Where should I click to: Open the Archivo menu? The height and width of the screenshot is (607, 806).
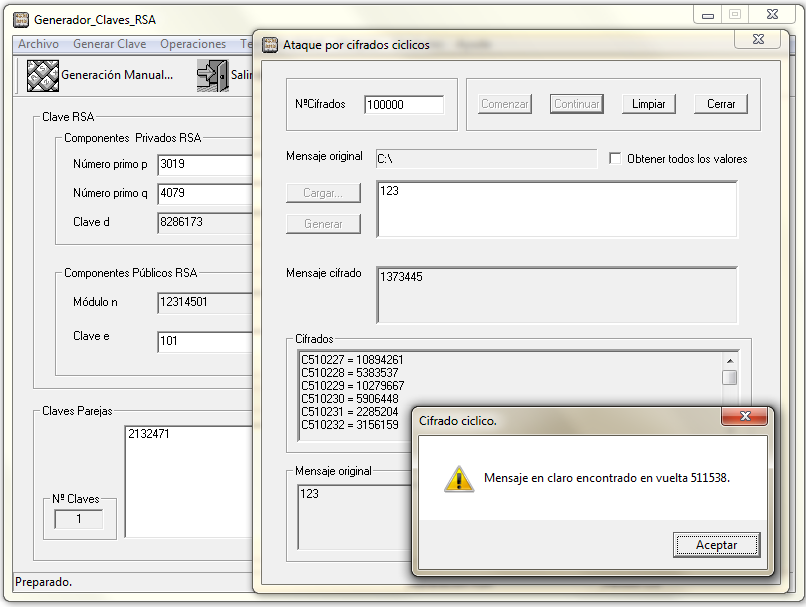coord(38,44)
